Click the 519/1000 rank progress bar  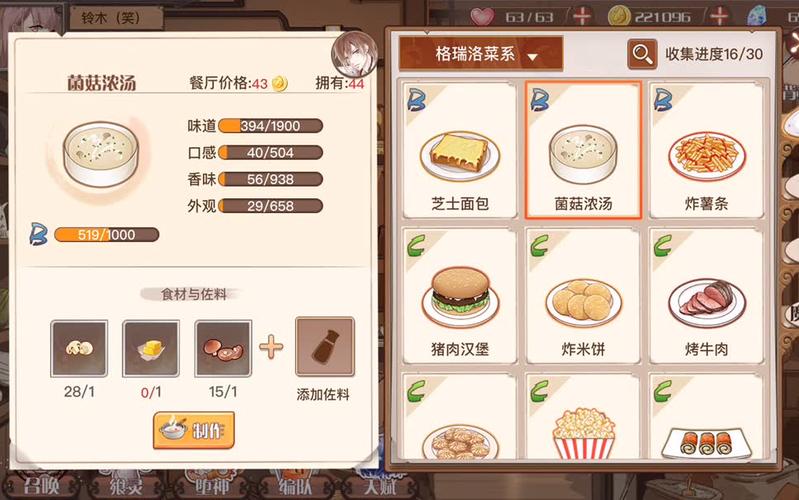click(x=106, y=235)
